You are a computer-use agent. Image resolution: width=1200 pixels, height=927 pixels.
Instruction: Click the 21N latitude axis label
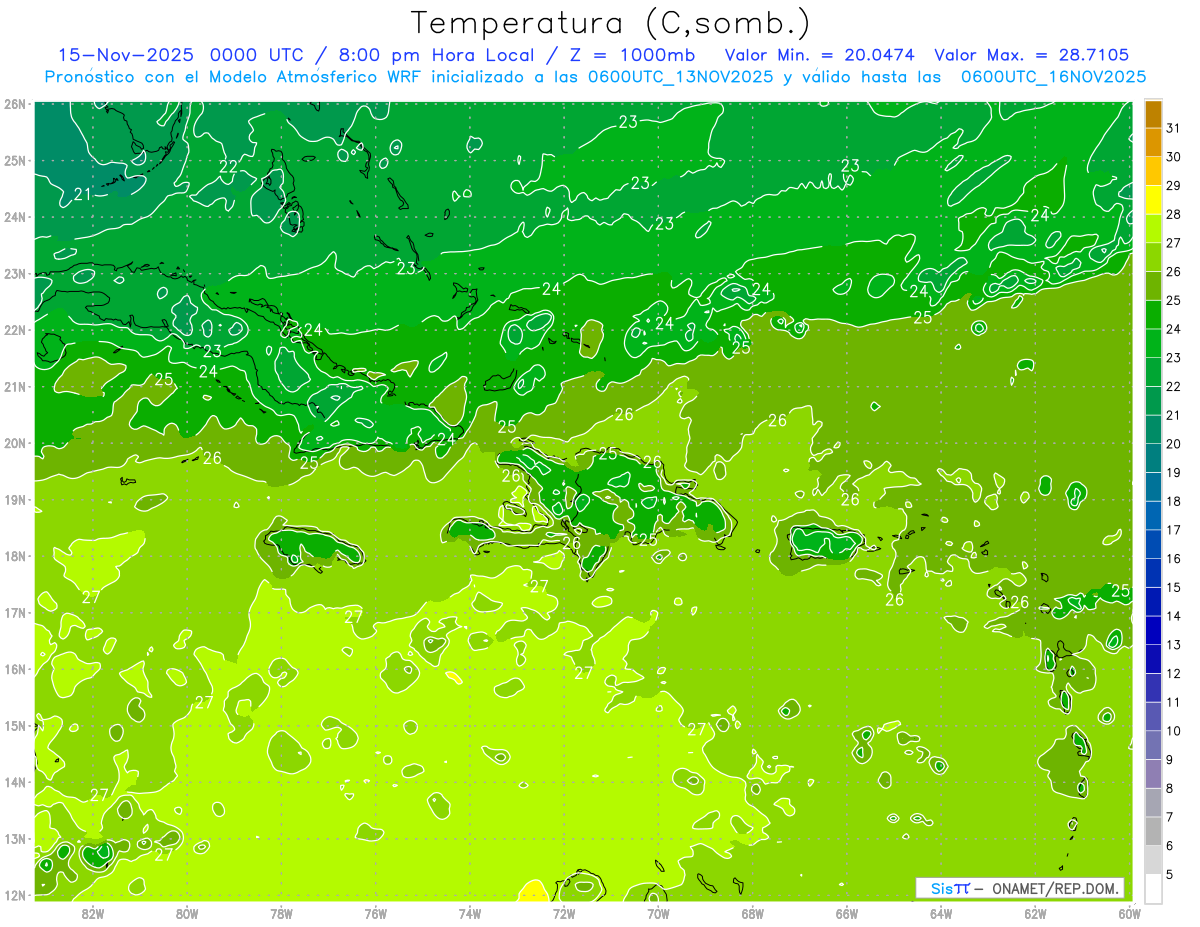pyautogui.click(x=14, y=386)
